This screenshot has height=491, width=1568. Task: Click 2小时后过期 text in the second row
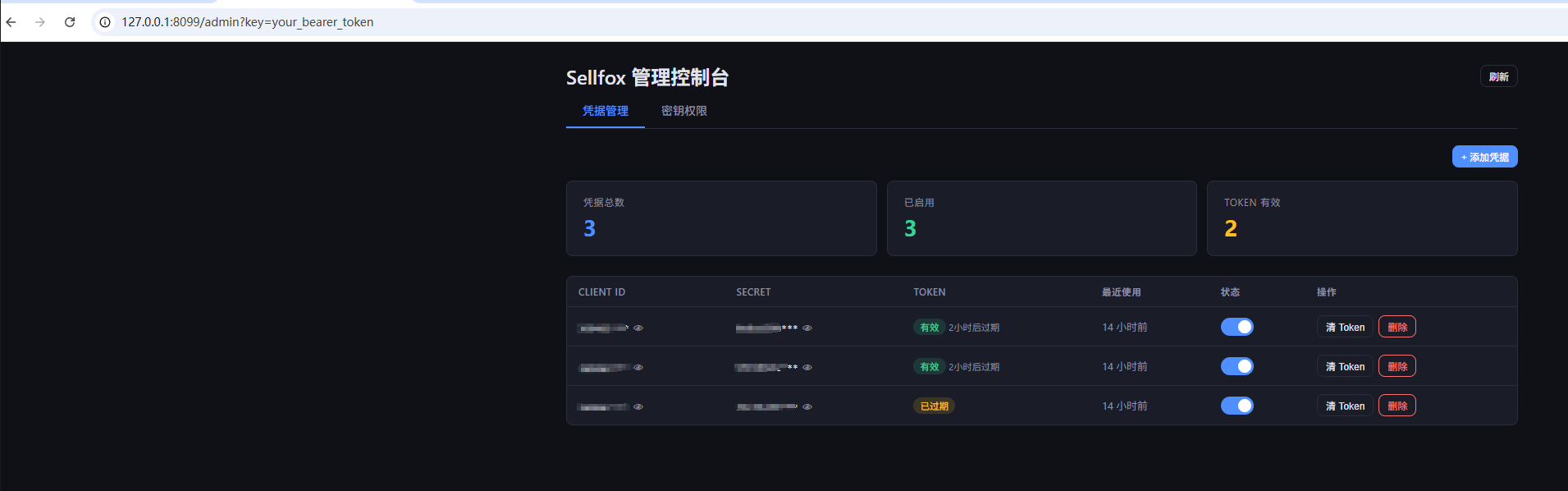(974, 367)
